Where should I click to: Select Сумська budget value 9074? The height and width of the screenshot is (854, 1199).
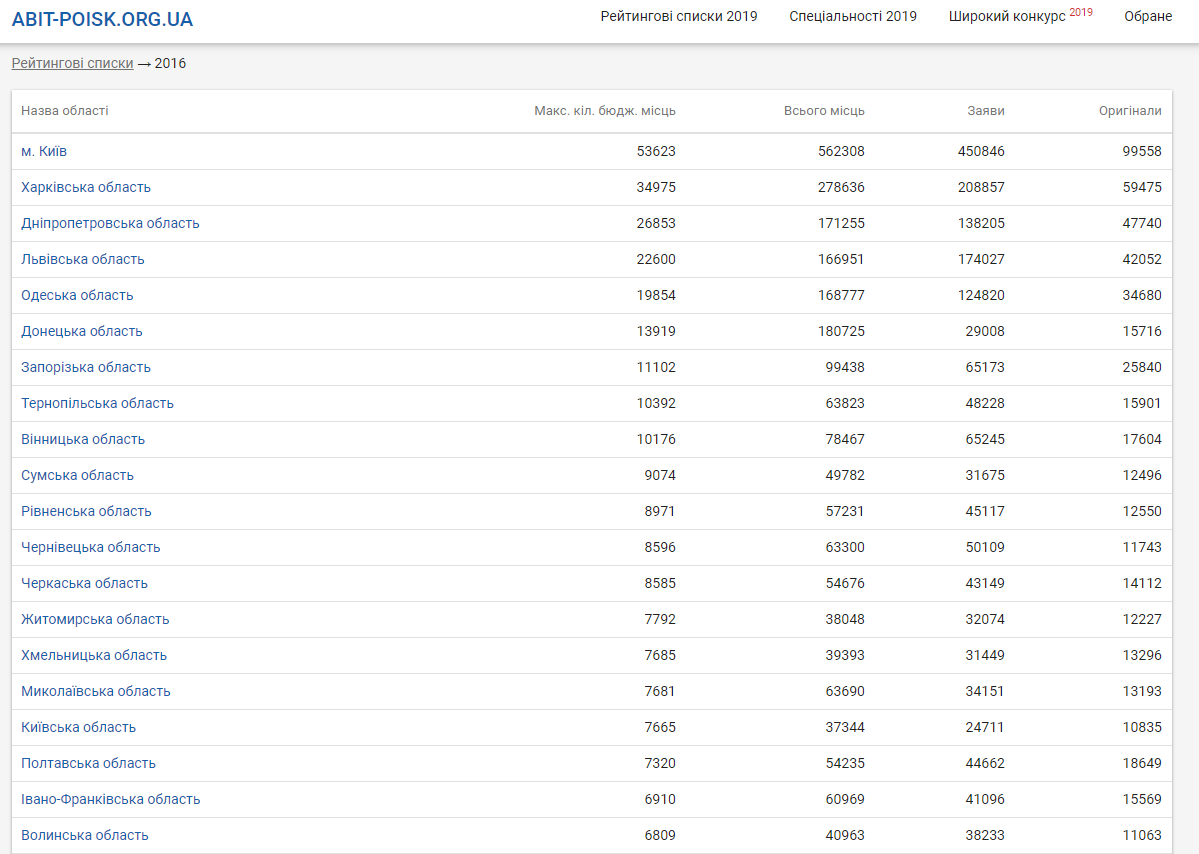click(x=660, y=475)
